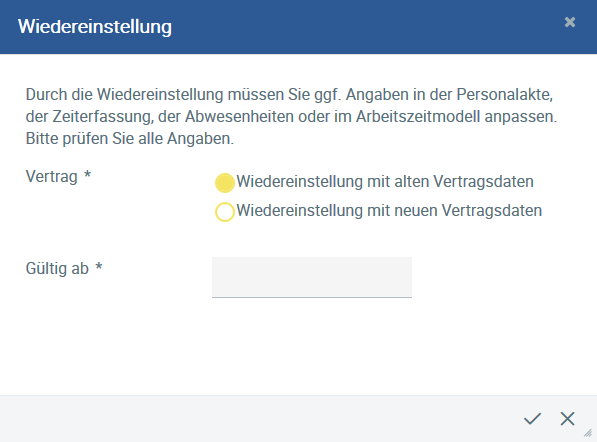Click the blue title bar of the dialog
This screenshot has height=442, width=597.
(298, 27)
